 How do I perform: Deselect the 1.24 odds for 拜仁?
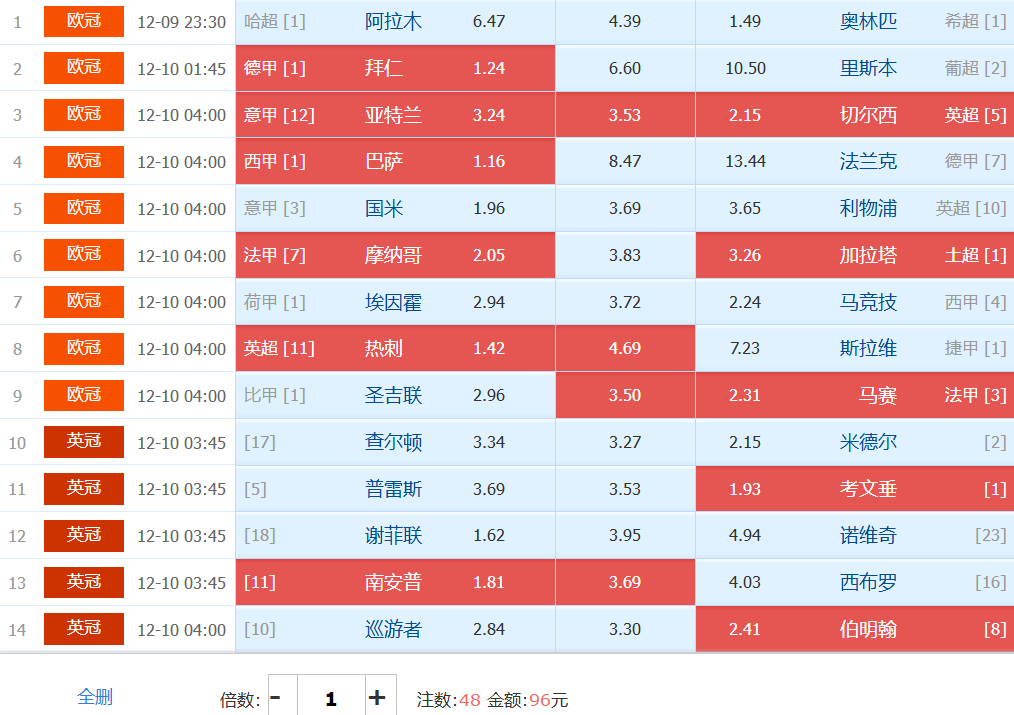coord(489,68)
